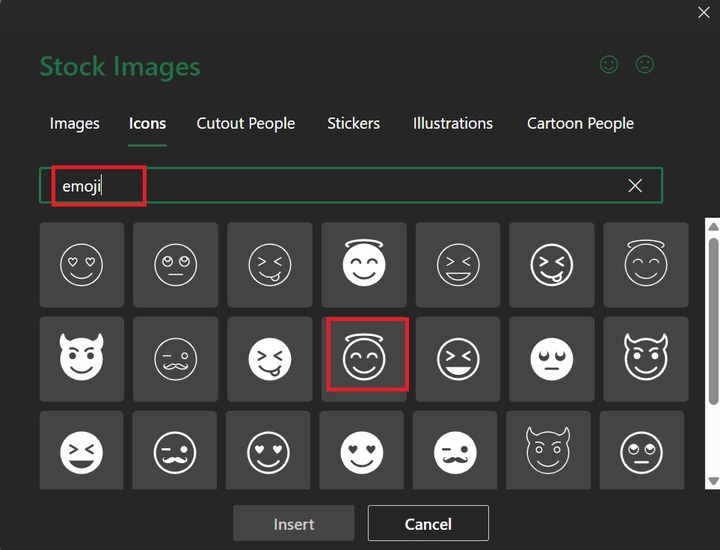Open the Illustrations tab
The image size is (720, 550).
point(453,124)
